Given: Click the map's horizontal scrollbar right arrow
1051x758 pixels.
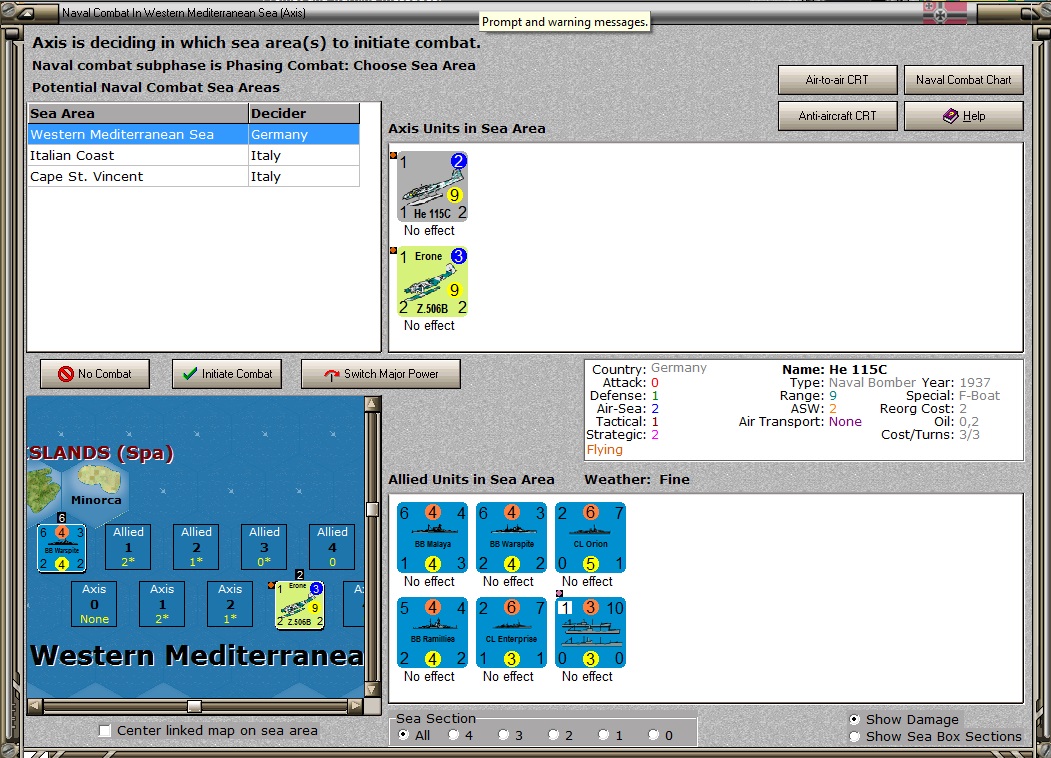Looking at the screenshot, I should point(356,706).
